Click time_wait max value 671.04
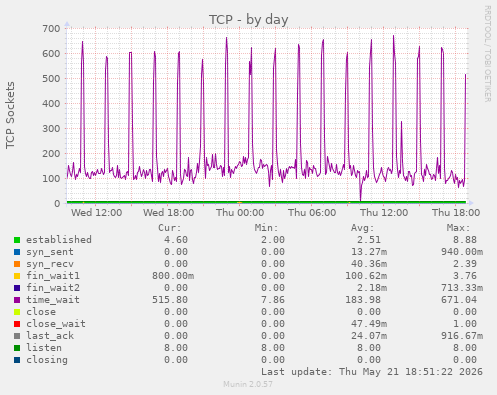The width and height of the screenshot is (497, 395). tap(459, 300)
